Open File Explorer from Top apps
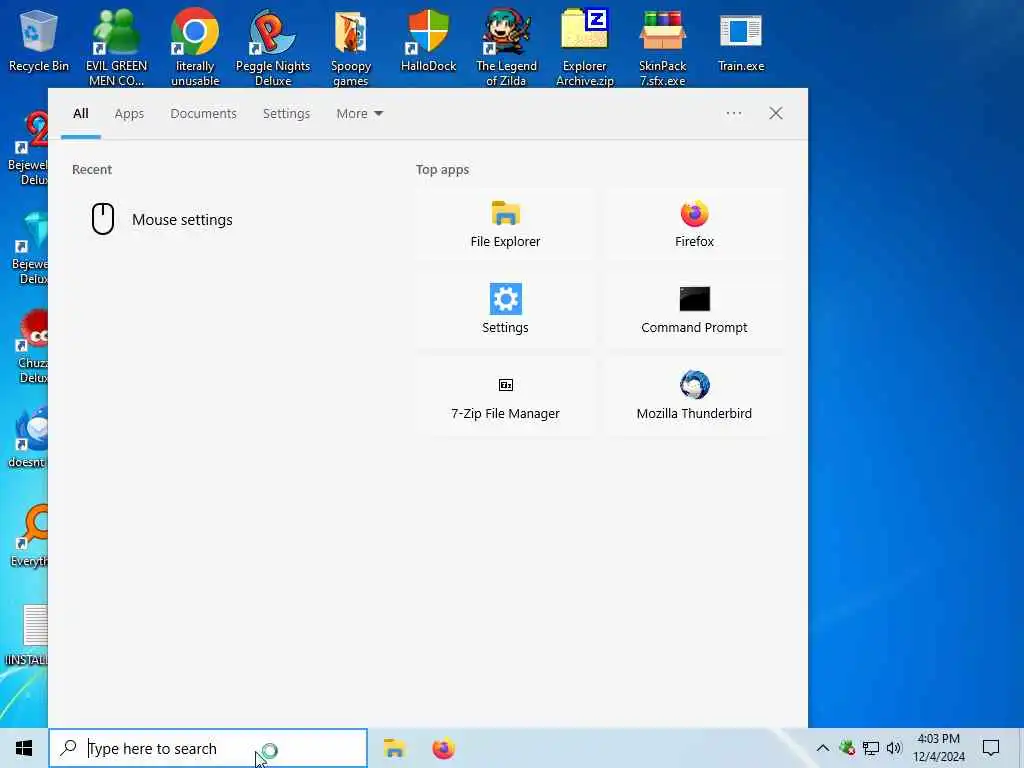 (x=505, y=224)
